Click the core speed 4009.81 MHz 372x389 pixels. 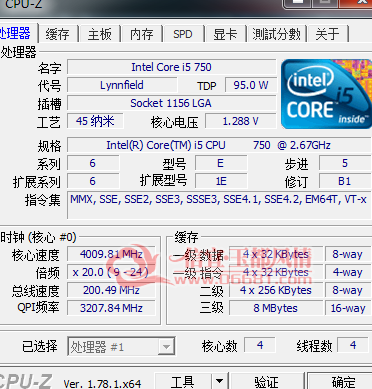click(111, 254)
